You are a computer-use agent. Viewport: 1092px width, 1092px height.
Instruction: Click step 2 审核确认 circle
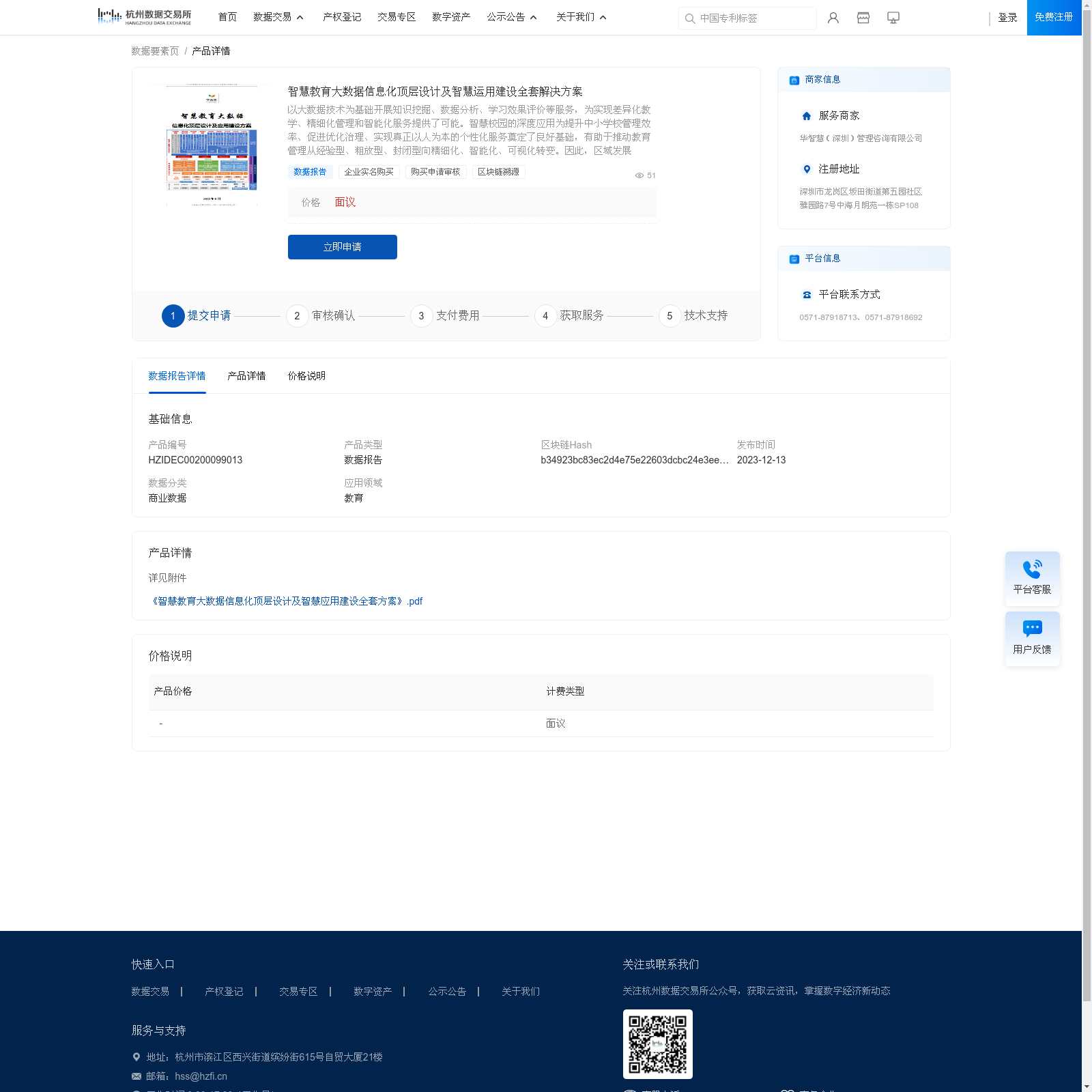pos(297,316)
